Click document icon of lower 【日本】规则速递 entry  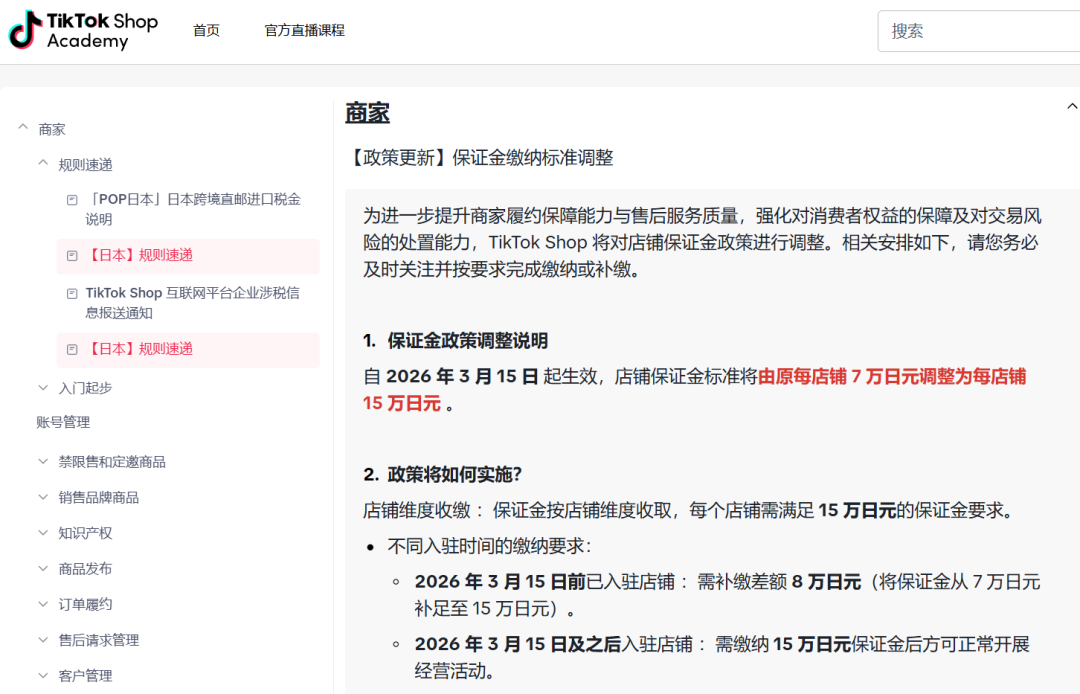(x=71, y=350)
